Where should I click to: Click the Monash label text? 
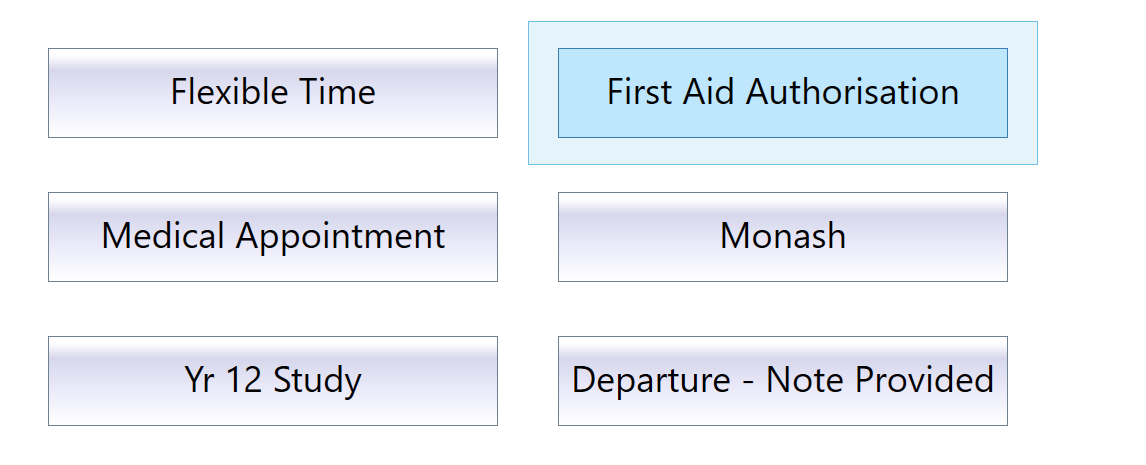pos(782,237)
